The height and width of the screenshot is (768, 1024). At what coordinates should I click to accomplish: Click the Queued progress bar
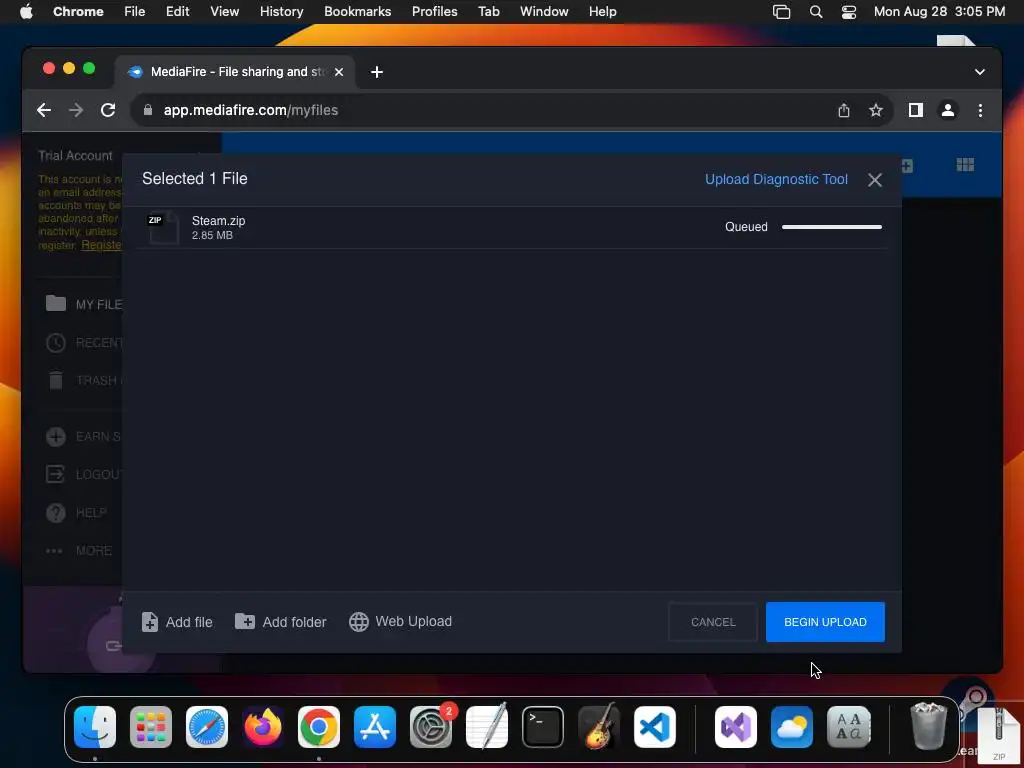pos(832,227)
